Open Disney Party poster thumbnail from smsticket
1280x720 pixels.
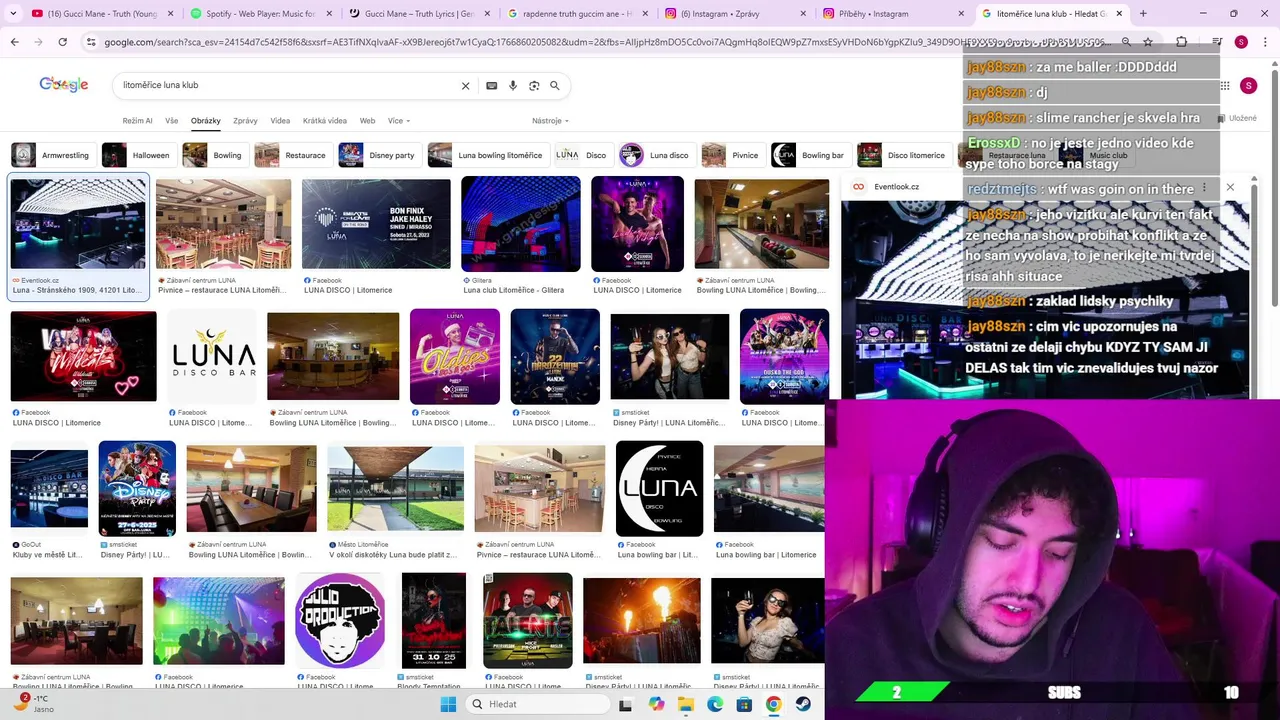137,488
